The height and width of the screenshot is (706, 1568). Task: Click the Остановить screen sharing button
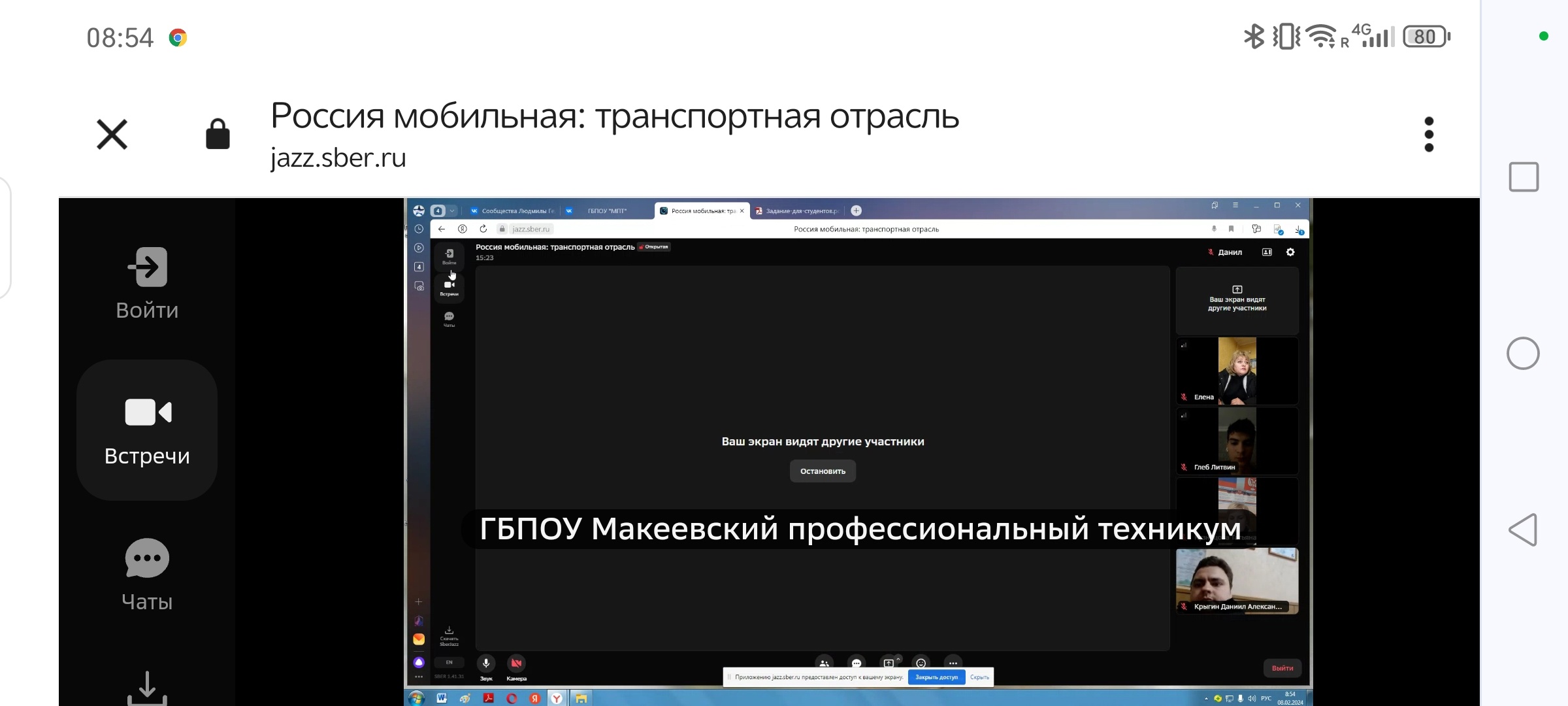point(823,471)
